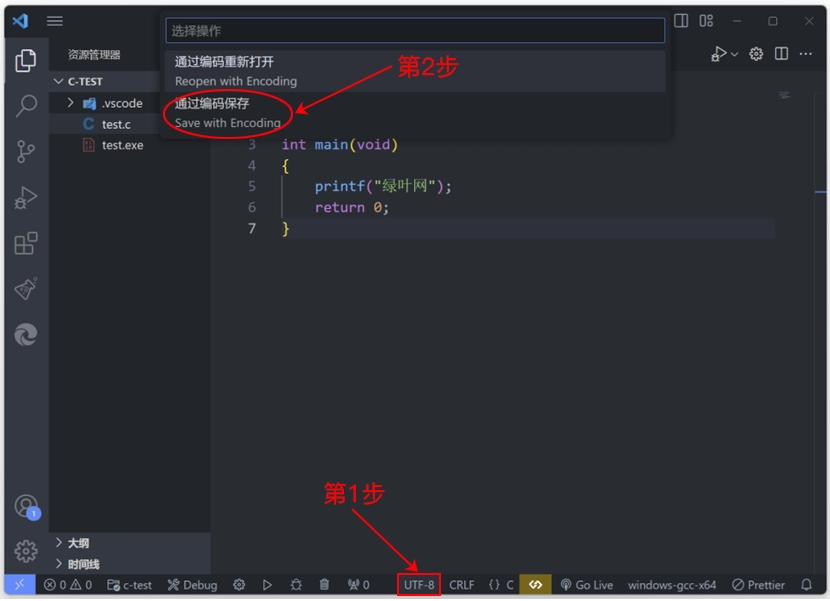Viewport: 830px width, 601px height.
Task: Click the UTF-8 encoding indicator
Action: pyautogui.click(x=418, y=585)
